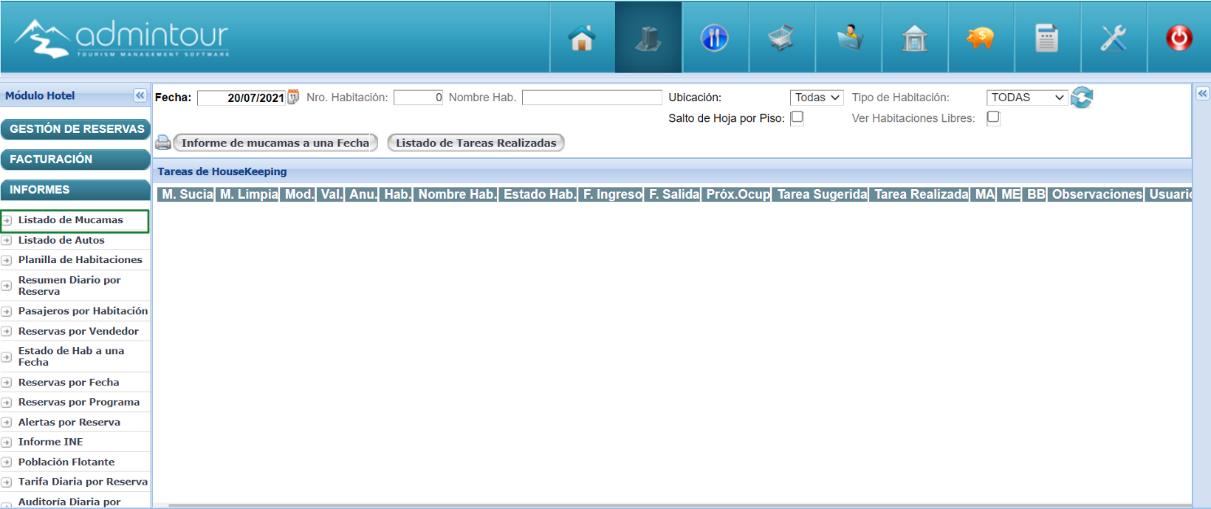Click the refresh arrows icon
The width and height of the screenshot is (1211, 509).
[x=1081, y=97]
